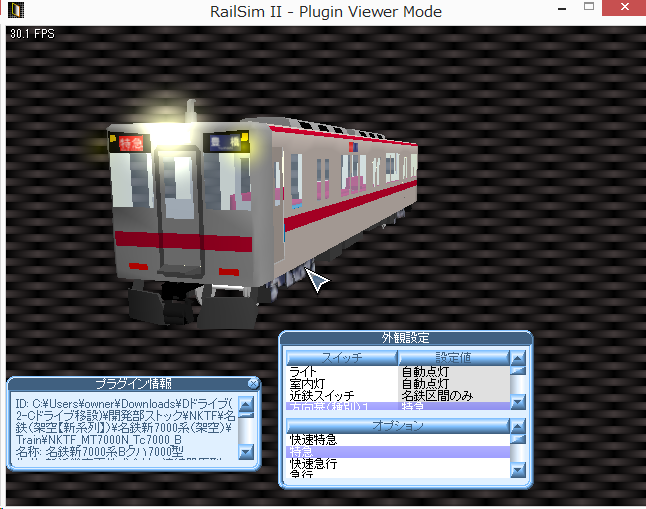Viewport: 646px width, 509px height.
Task: Click the train's red 特急 destination sign
Action: pyautogui.click(x=131, y=143)
